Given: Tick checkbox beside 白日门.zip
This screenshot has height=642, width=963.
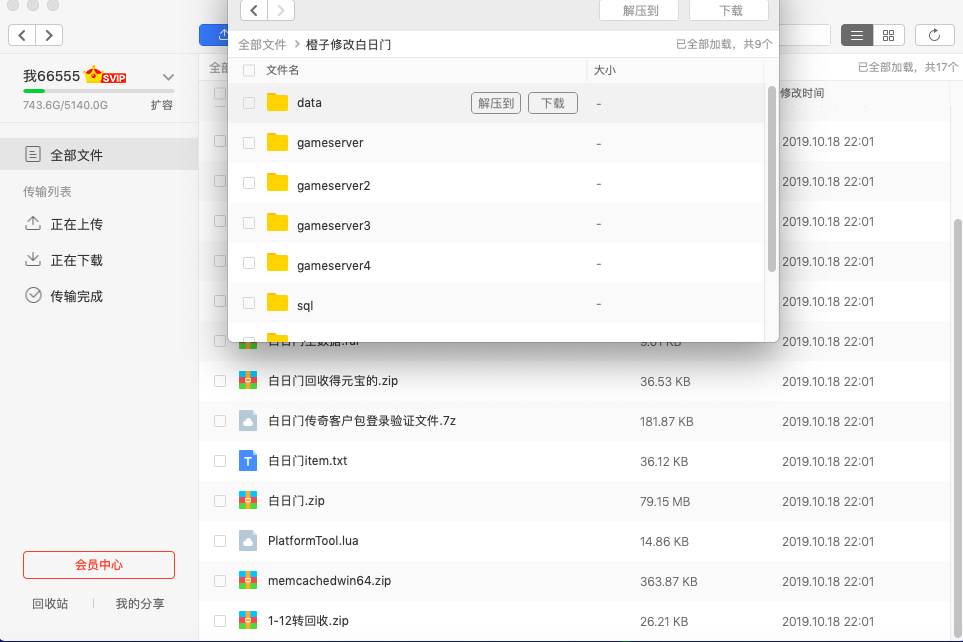Looking at the screenshot, I should pos(220,501).
